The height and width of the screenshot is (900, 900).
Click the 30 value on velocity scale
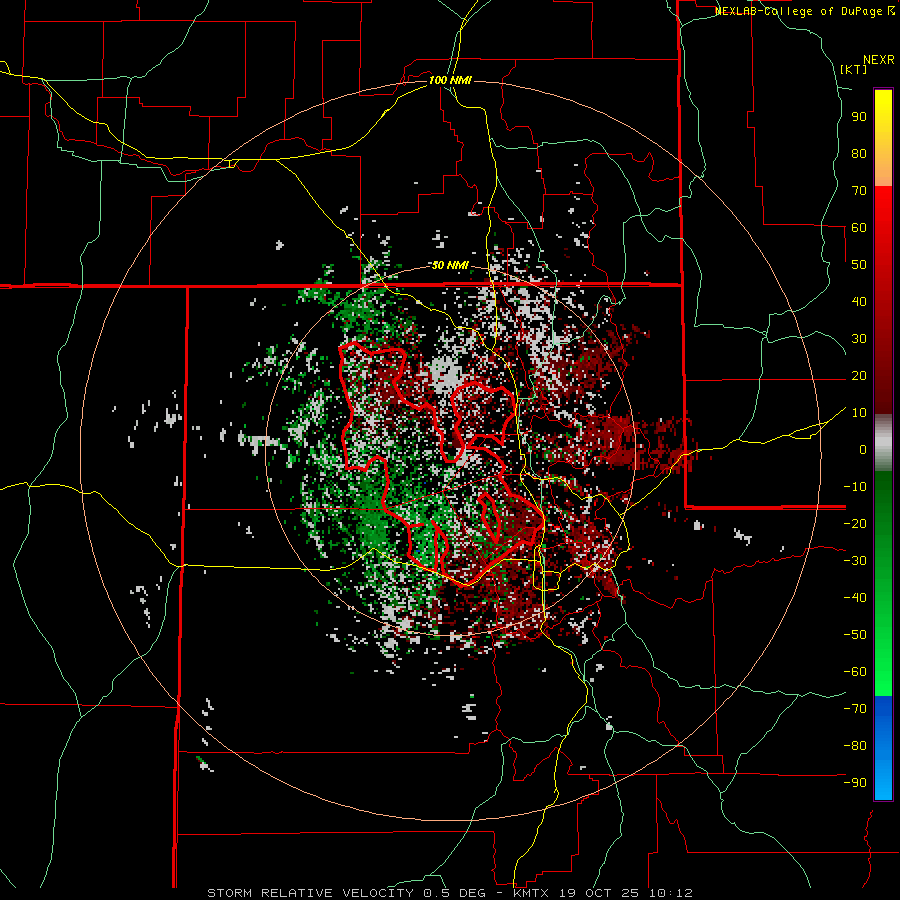(859, 339)
